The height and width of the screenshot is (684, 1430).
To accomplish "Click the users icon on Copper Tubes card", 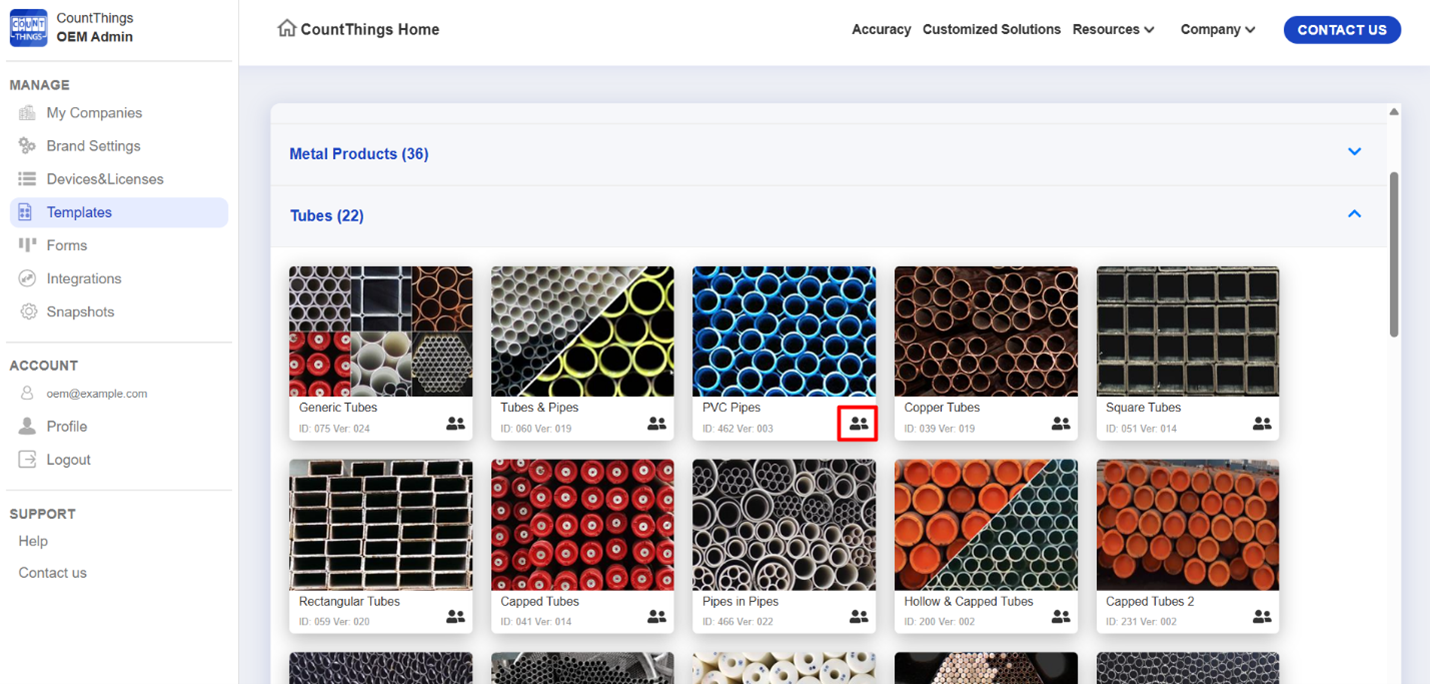I will click(x=1060, y=424).
